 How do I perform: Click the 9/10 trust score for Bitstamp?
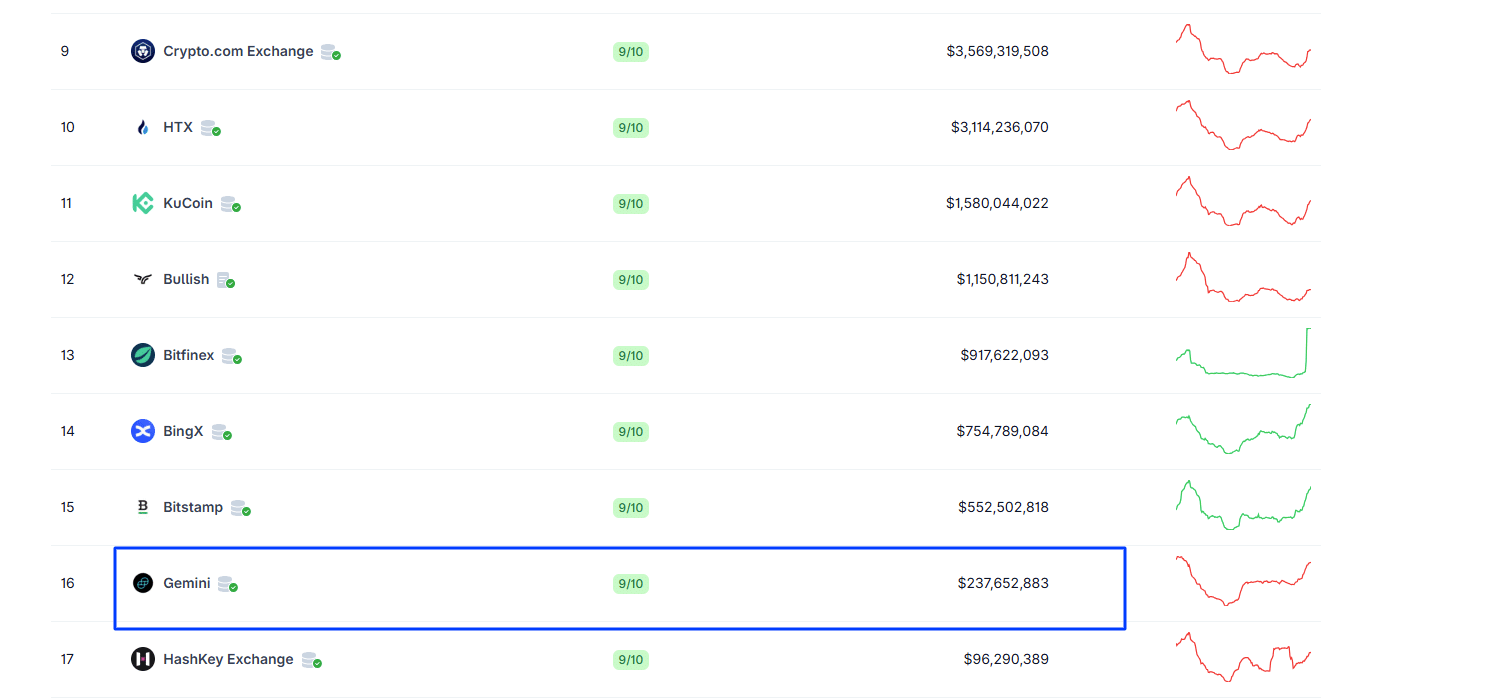pyautogui.click(x=631, y=507)
